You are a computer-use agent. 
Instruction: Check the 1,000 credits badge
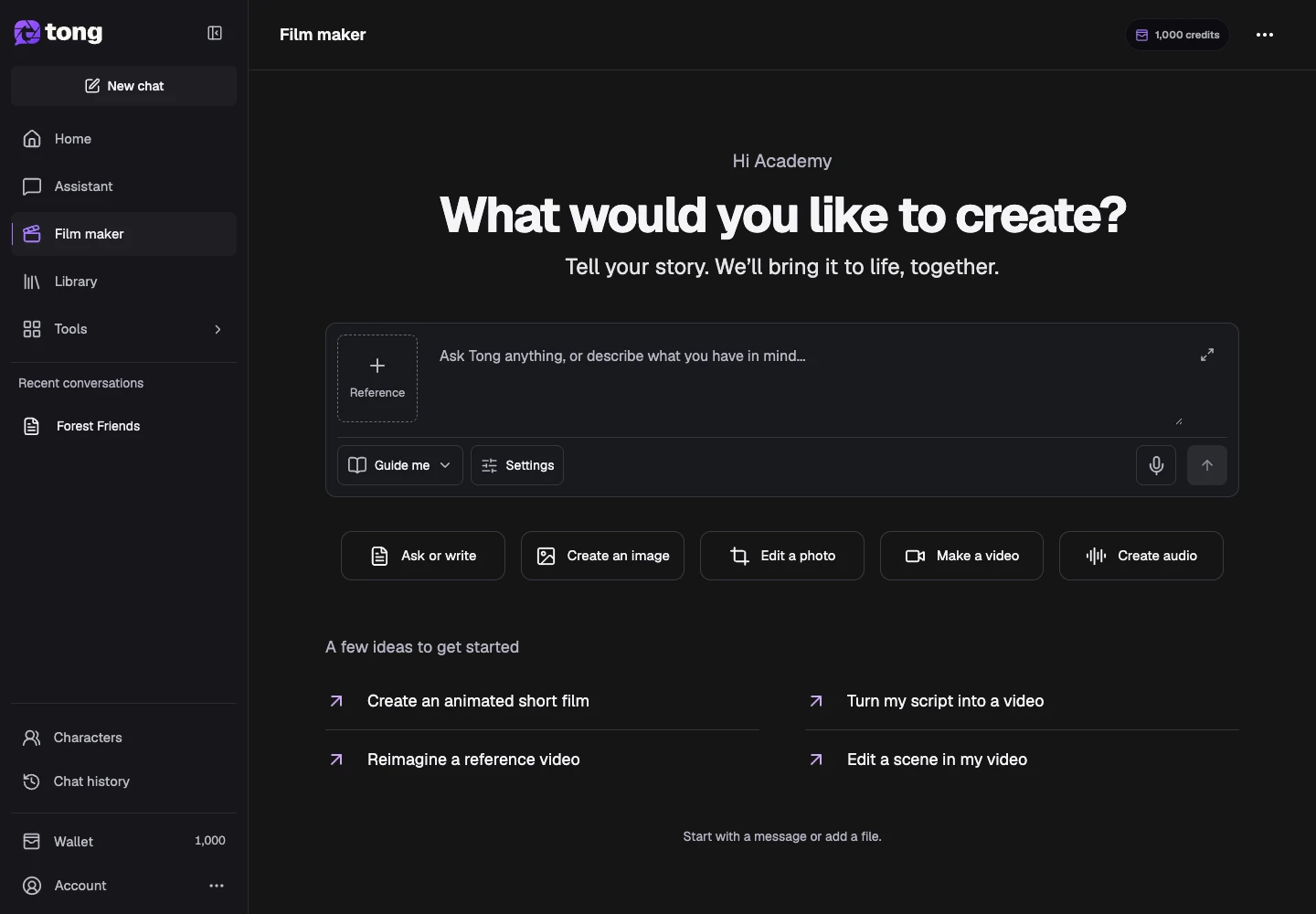point(1177,35)
